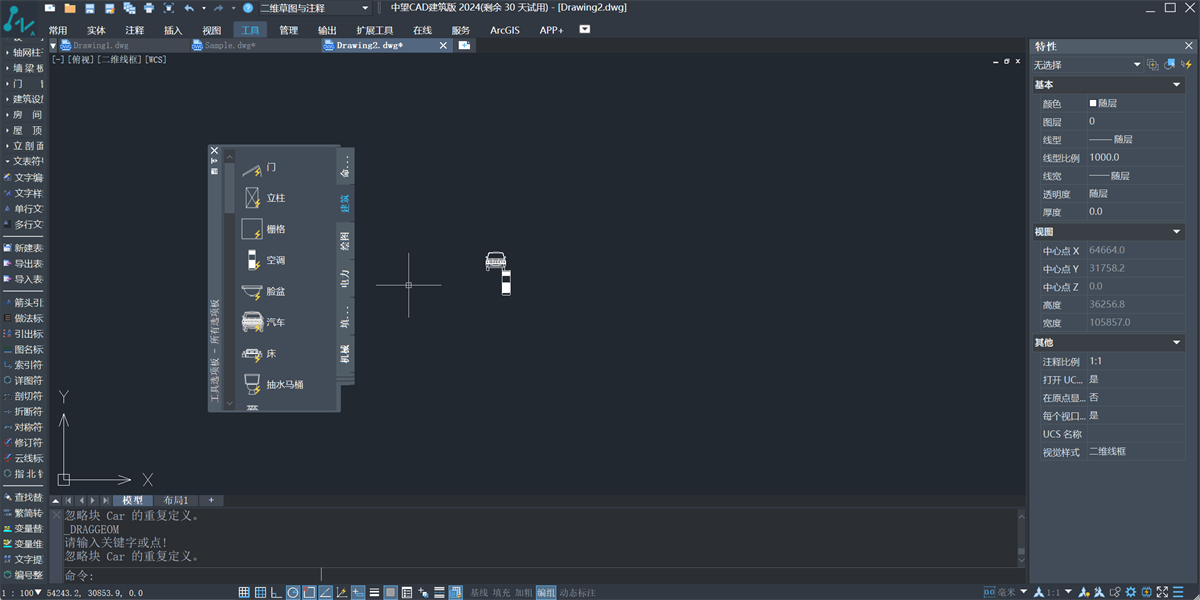Click the Save icon in quick toolbar

(x=89, y=8)
